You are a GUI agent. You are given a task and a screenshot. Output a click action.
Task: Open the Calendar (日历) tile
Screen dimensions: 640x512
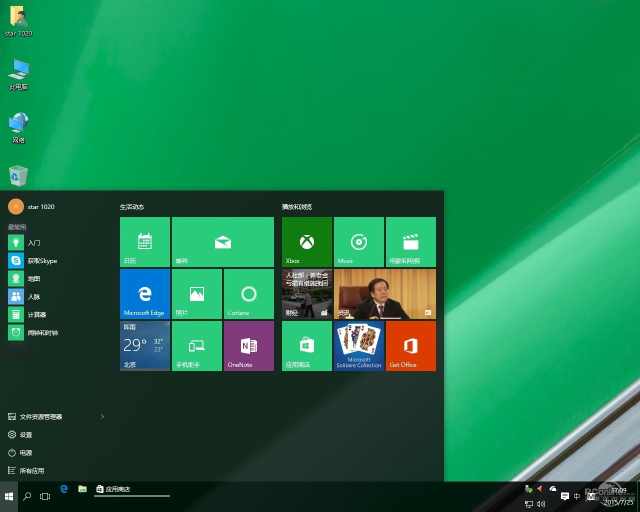tap(145, 242)
